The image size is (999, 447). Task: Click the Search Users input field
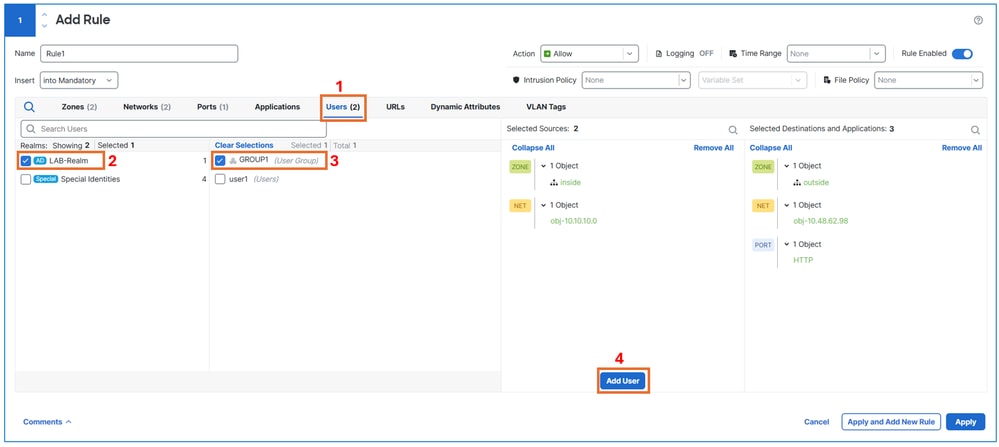point(173,129)
